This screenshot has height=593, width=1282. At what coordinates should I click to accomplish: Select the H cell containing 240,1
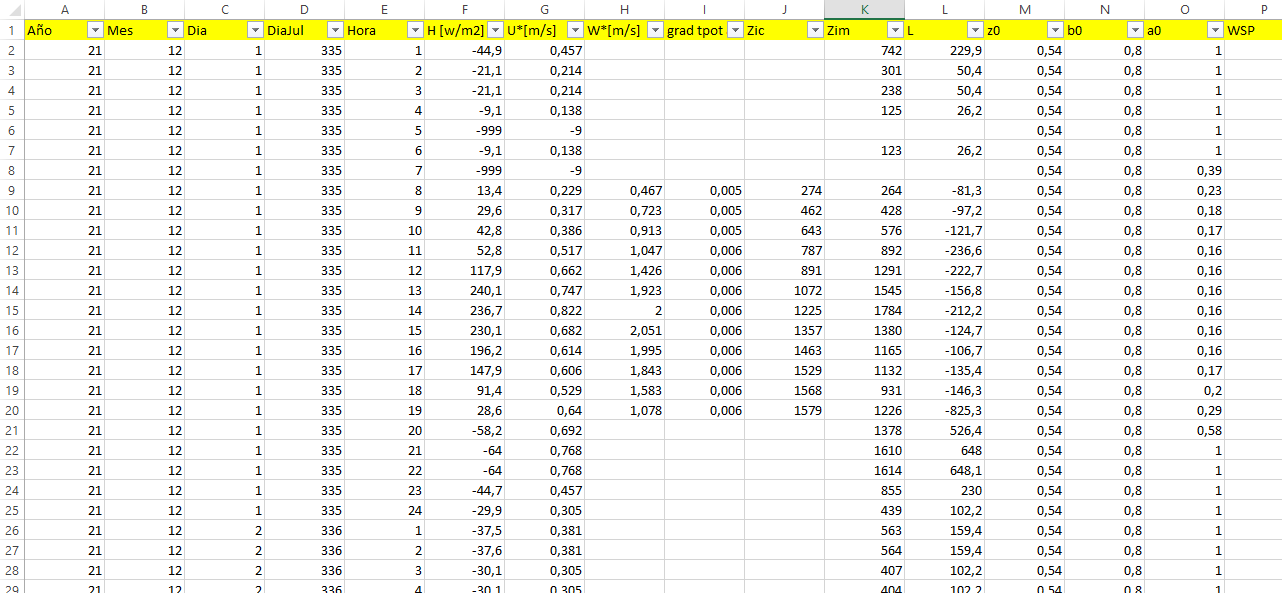click(x=464, y=290)
